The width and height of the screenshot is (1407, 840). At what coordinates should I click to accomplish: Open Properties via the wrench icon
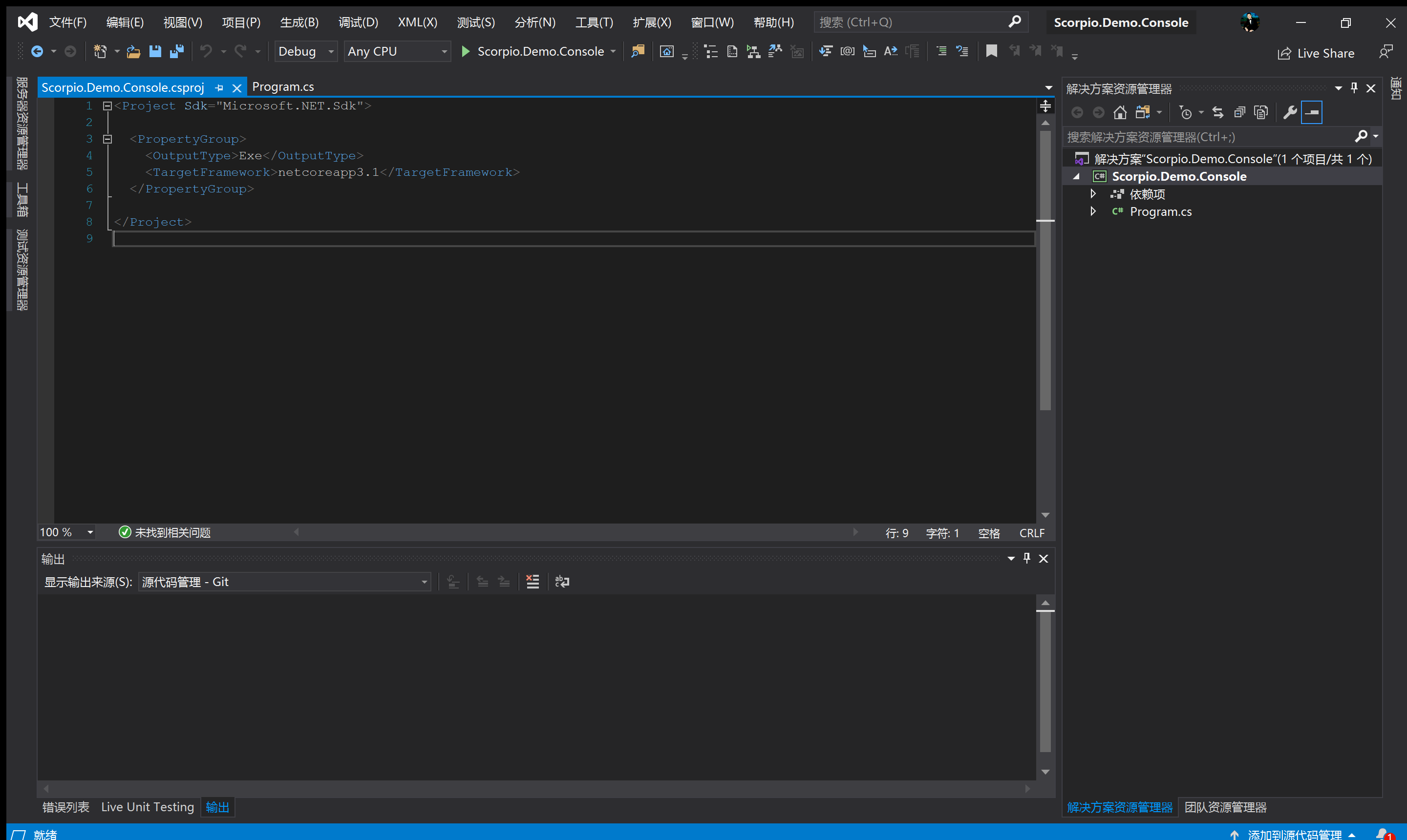(x=1290, y=113)
